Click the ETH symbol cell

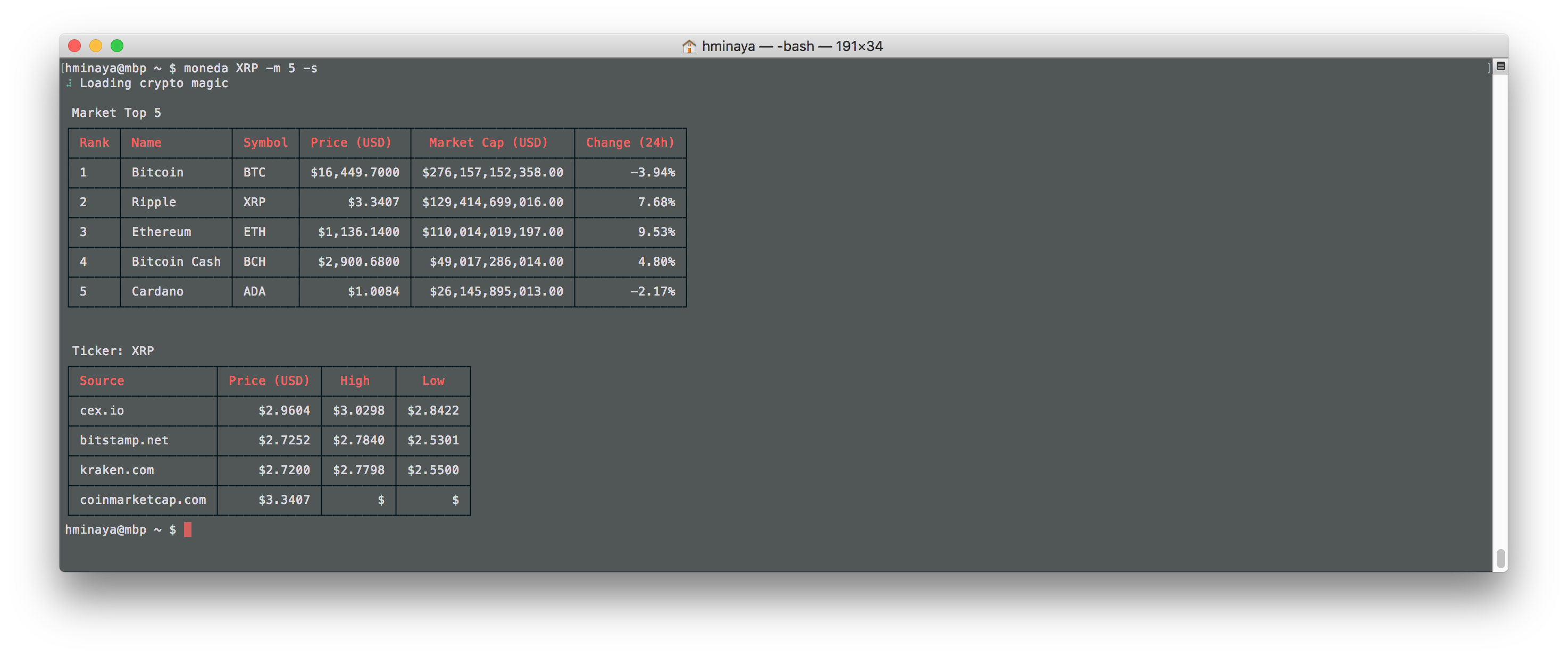click(254, 232)
